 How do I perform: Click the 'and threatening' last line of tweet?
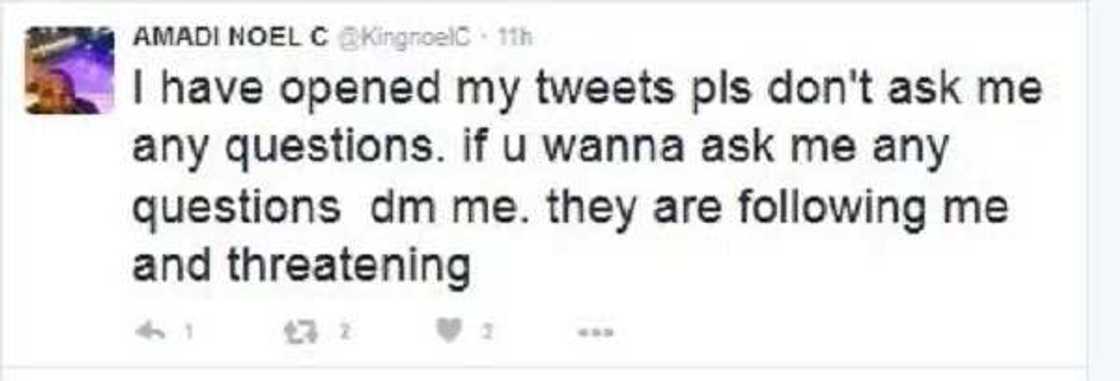tap(301, 267)
